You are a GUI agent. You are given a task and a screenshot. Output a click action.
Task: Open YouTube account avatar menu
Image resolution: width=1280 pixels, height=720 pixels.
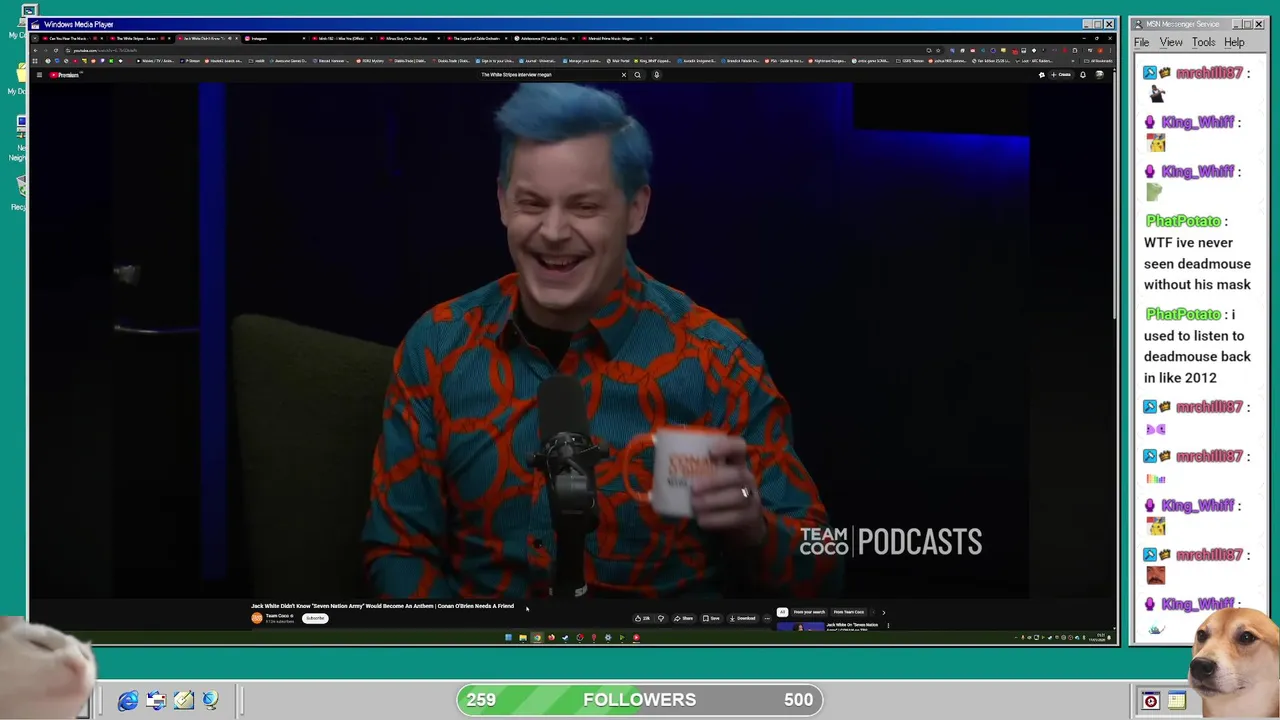point(1099,75)
